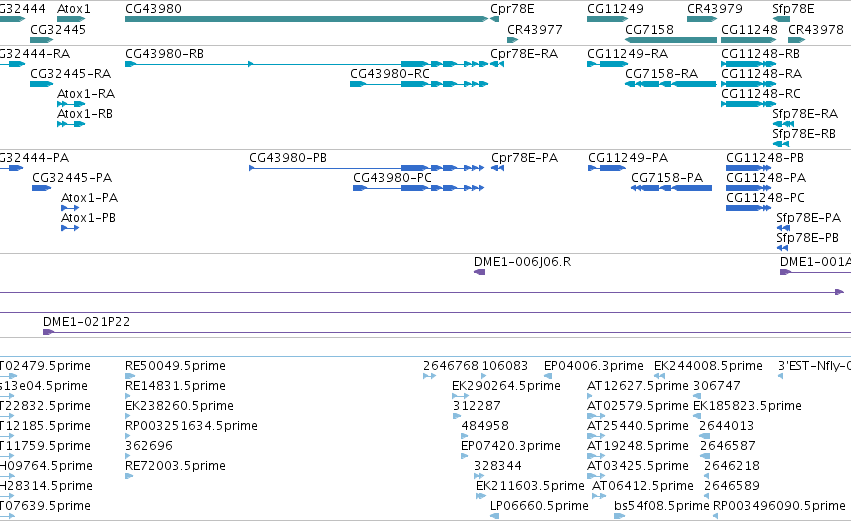Click the RP003251634.5prime EST label

[192, 426]
